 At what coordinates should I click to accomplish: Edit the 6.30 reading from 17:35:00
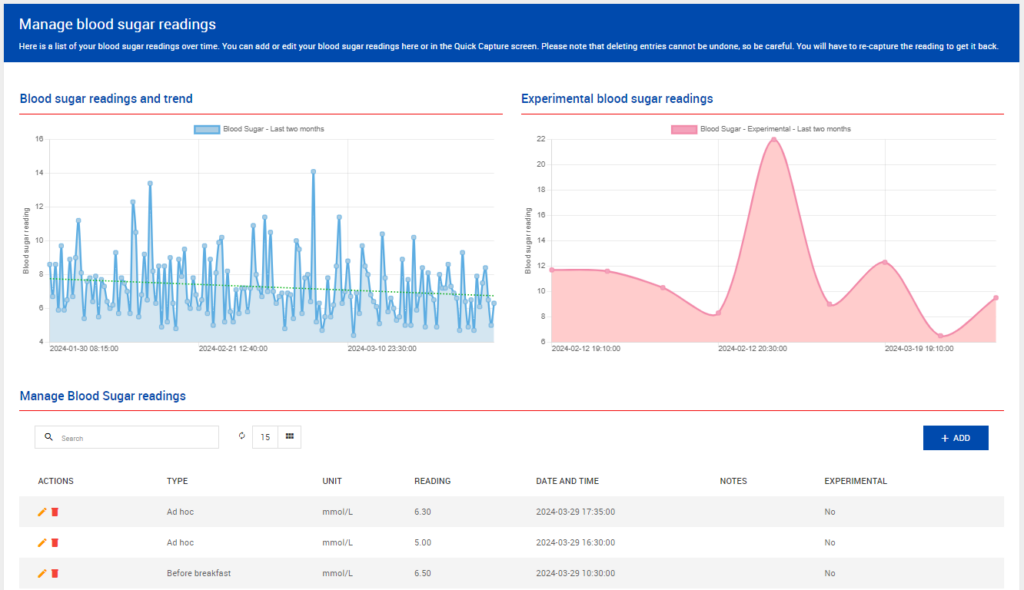click(42, 512)
